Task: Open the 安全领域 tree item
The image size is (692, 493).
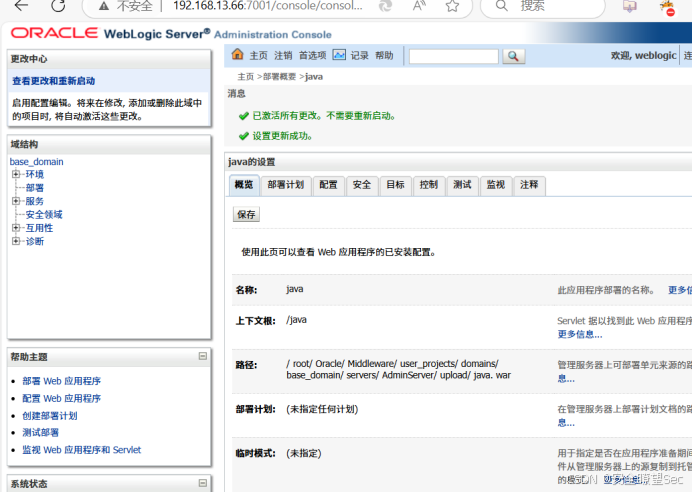Action: (x=44, y=215)
